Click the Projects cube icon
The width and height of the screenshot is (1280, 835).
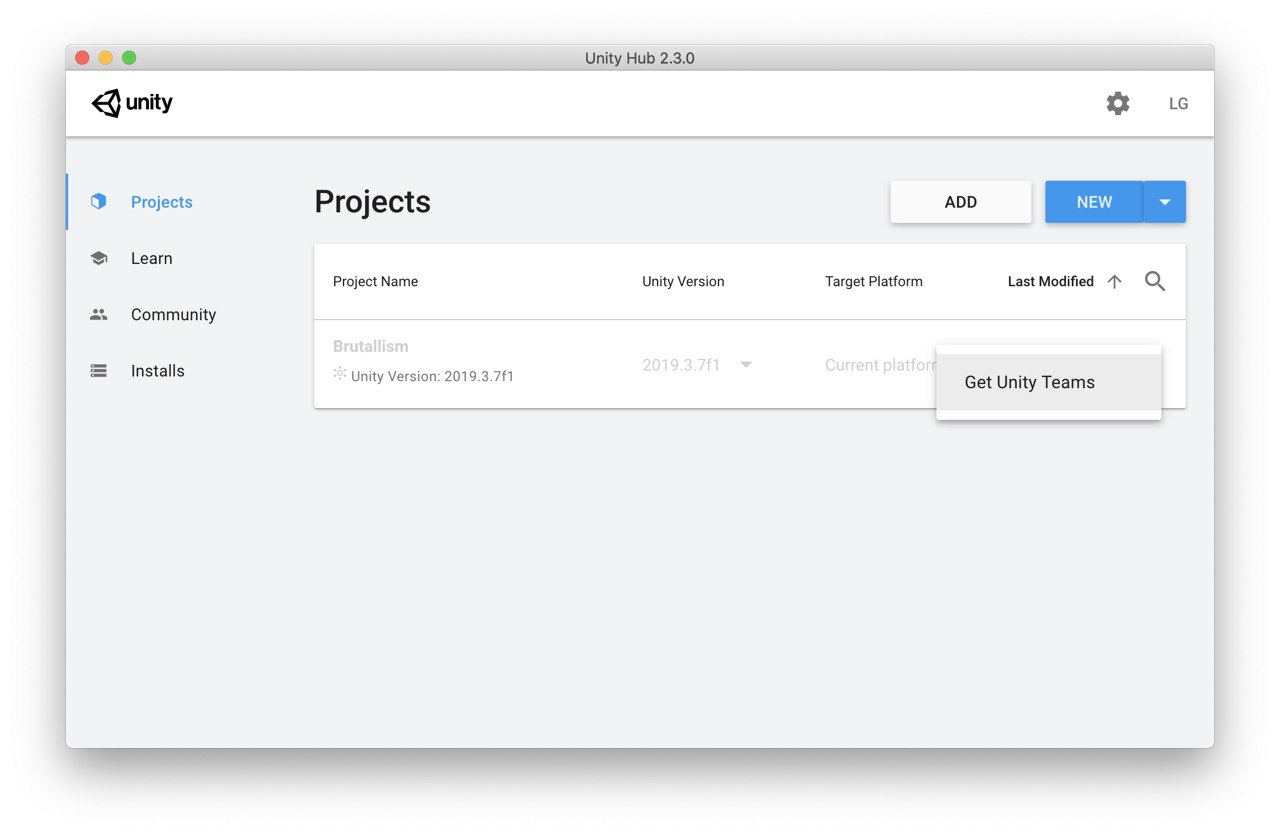[98, 201]
